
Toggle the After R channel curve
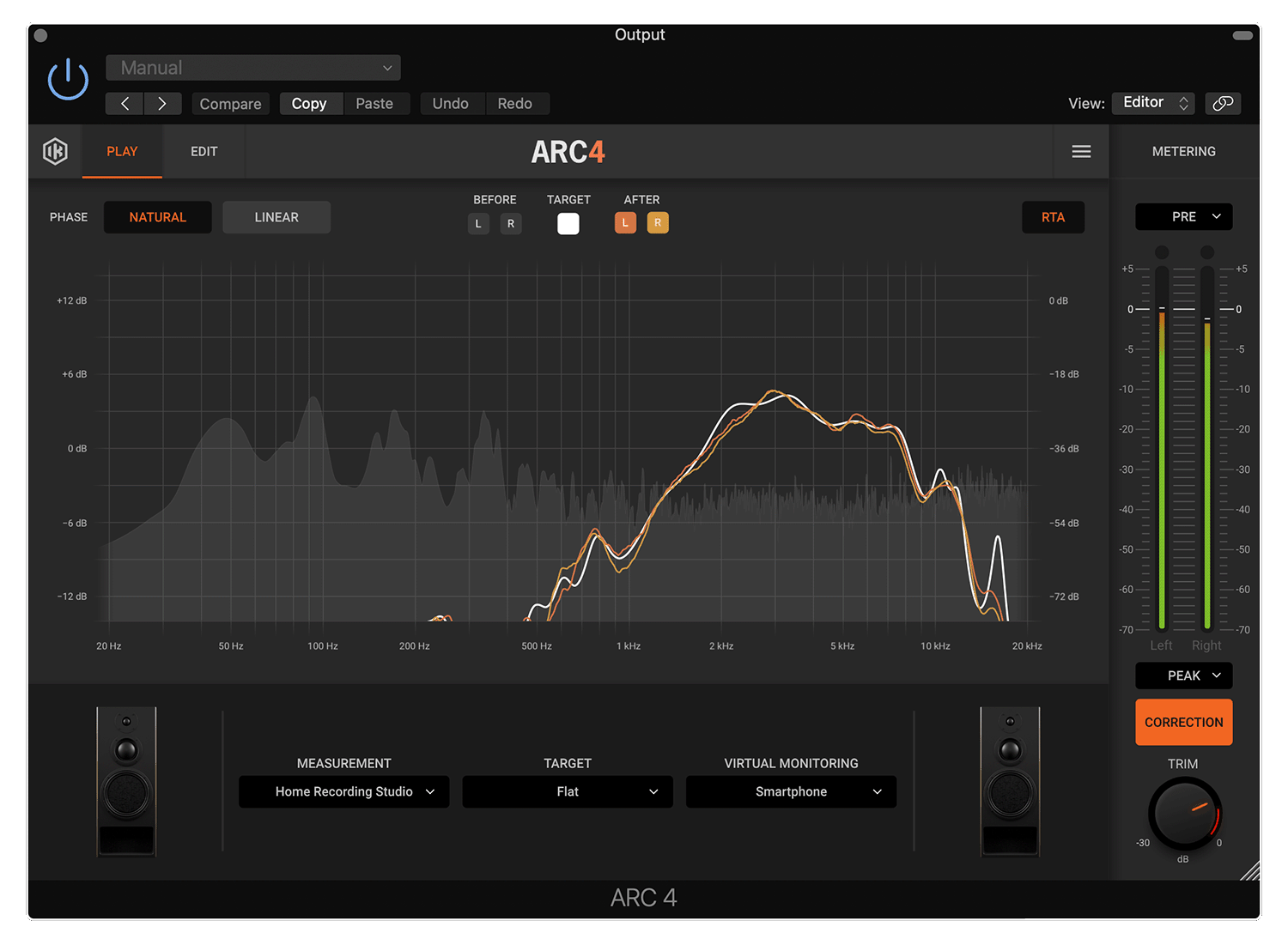[x=658, y=223]
